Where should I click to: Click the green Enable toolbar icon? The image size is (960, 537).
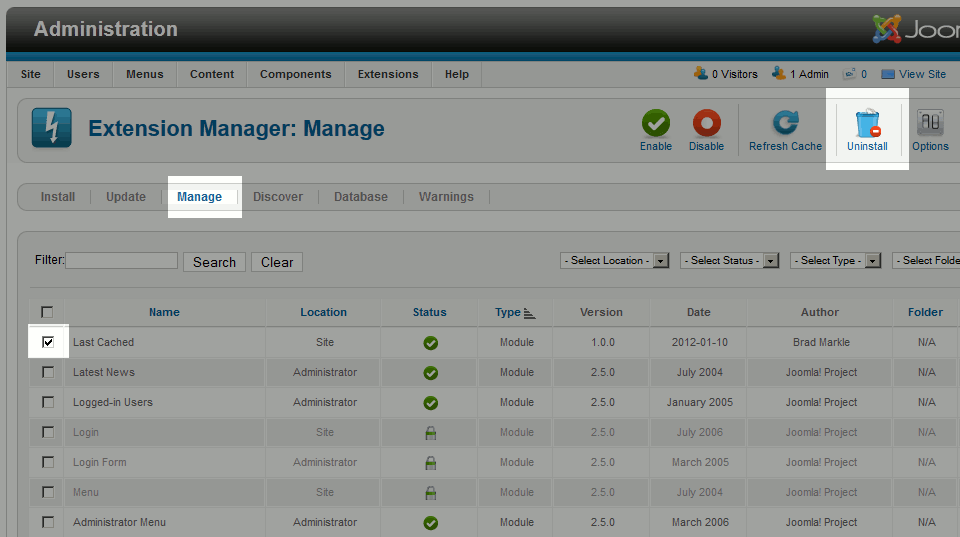click(655, 123)
